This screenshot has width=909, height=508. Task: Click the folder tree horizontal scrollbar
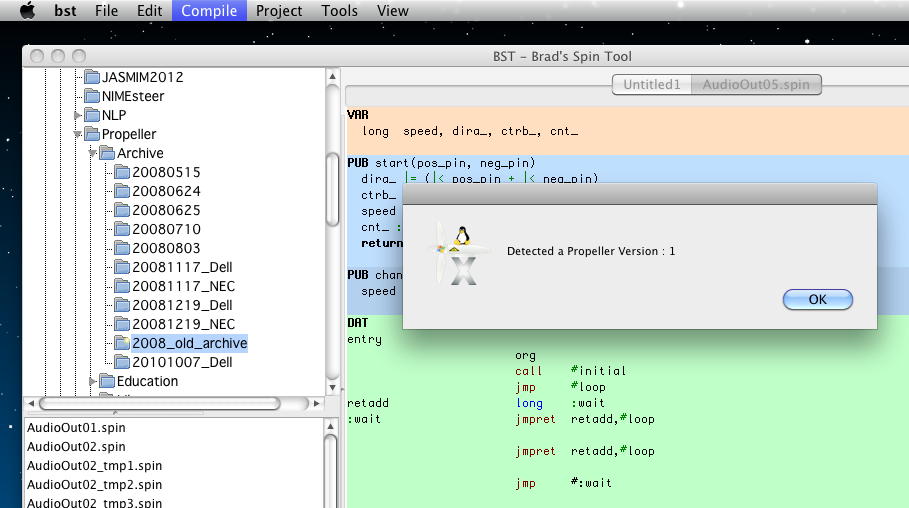(160, 403)
